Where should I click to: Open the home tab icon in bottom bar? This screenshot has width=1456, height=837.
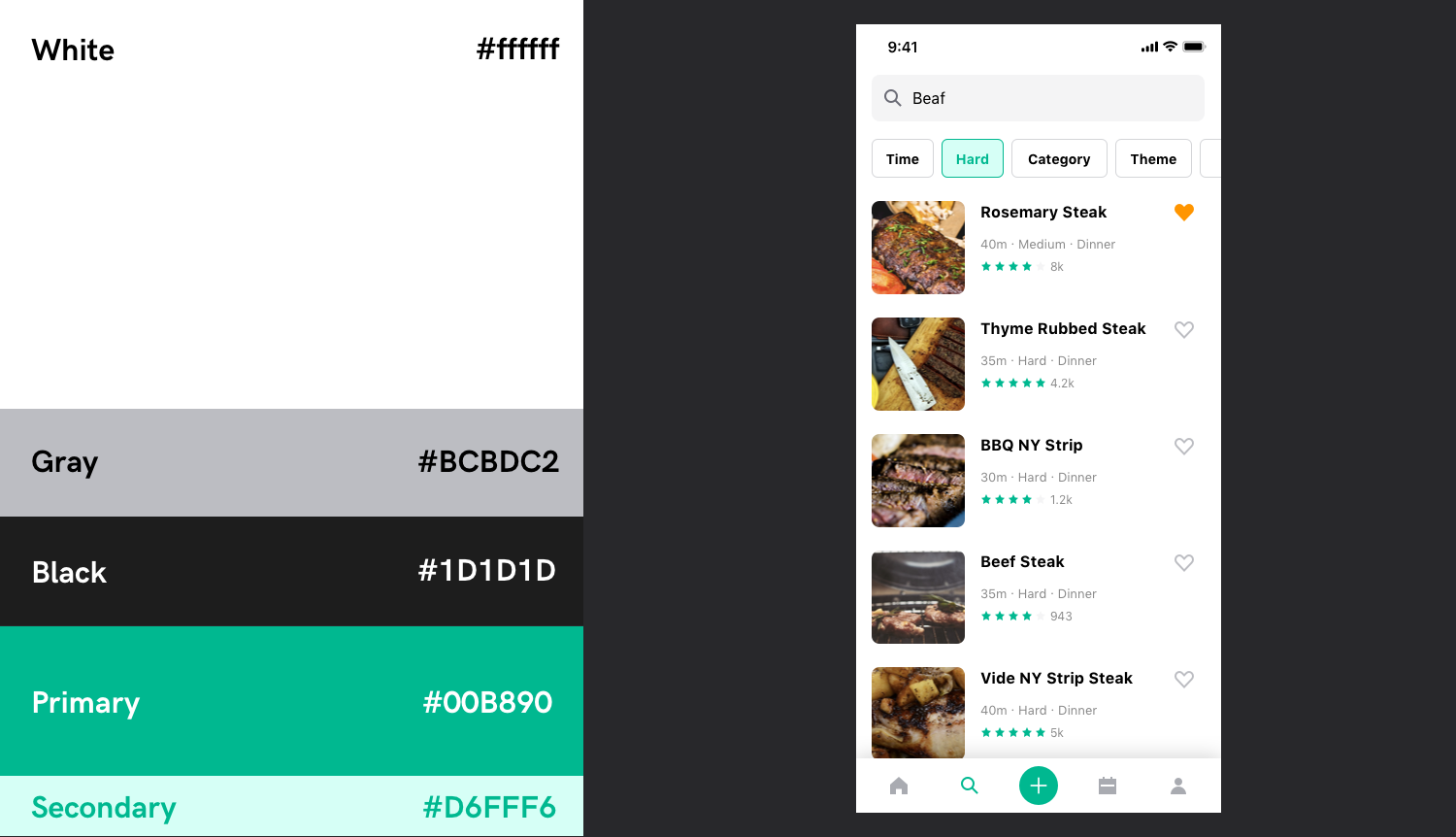899,786
